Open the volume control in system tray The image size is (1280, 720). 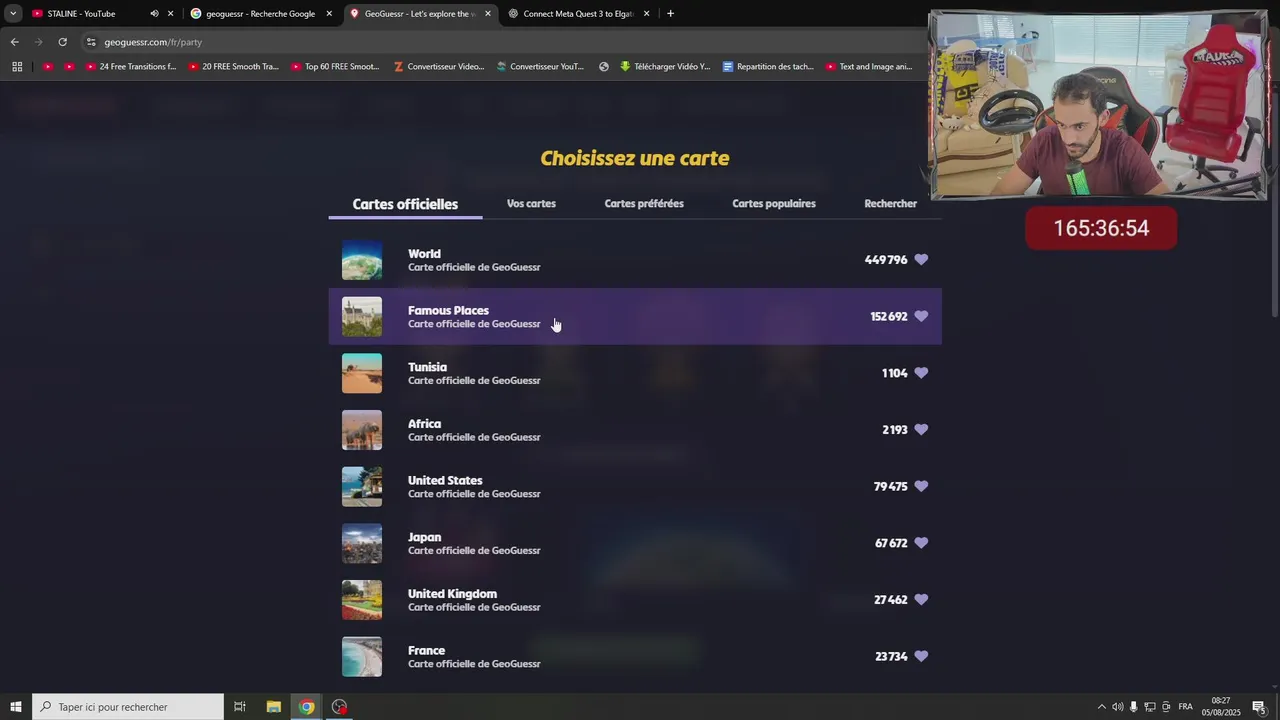pyautogui.click(x=1117, y=707)
